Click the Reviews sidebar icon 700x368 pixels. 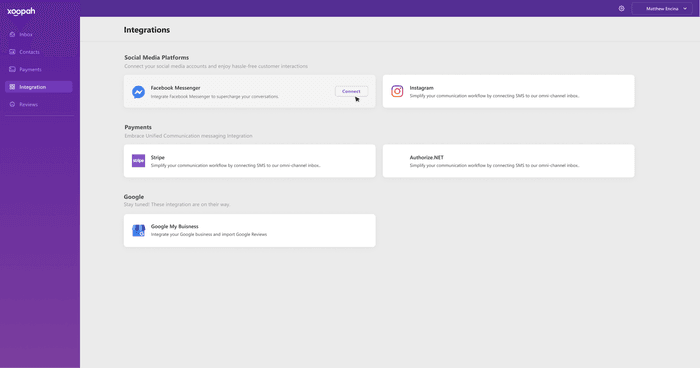click(x=12, y=104)
